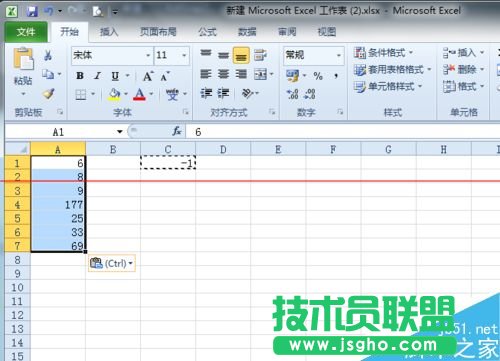The height and width of the screenshot is (361, 500).
Task: Click Increase Indent icon
Action: 223,93
